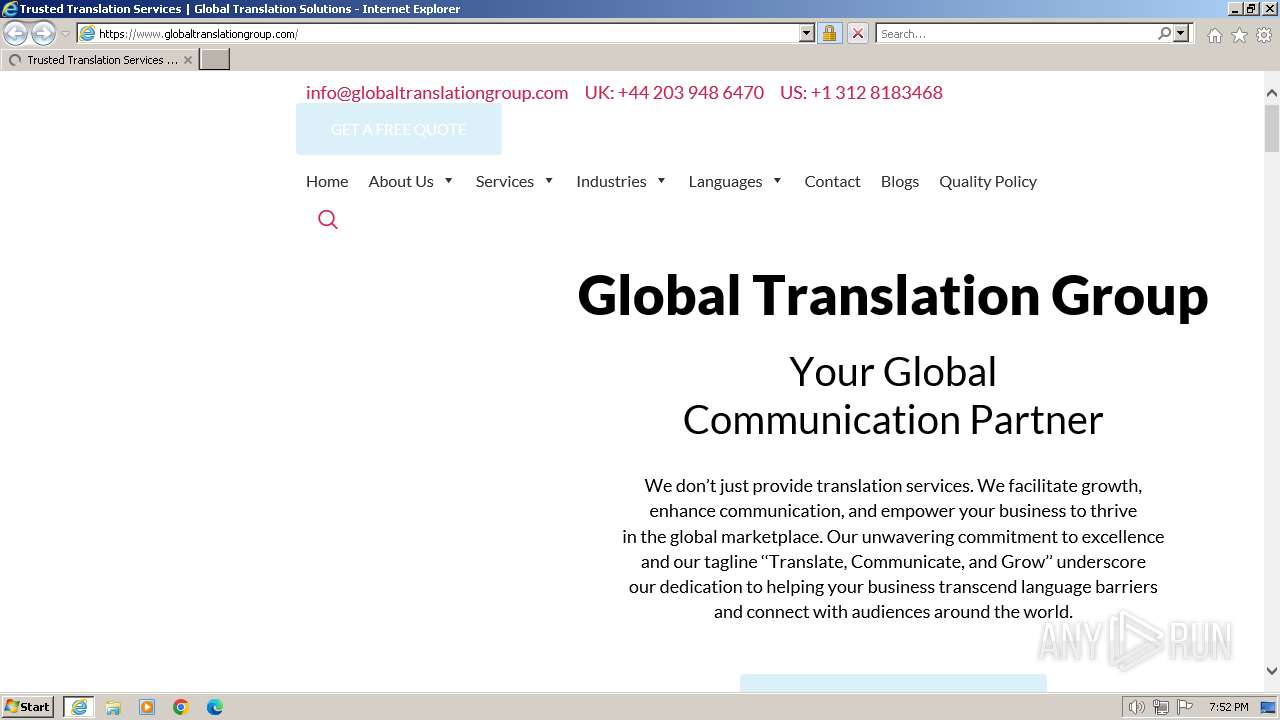Open the Home icon in browser toolbar

pos(1214,35)
